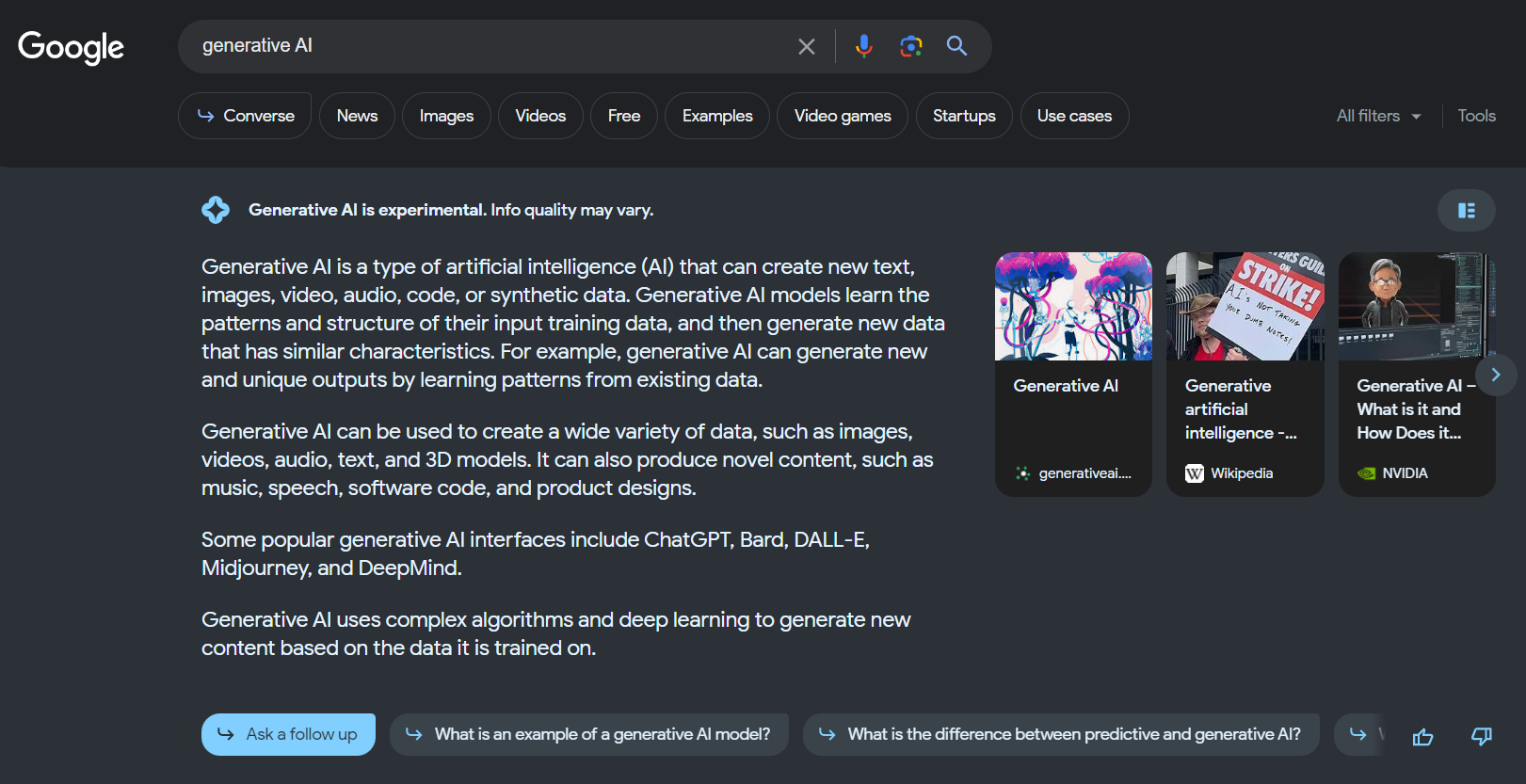Click into the search input field
This screenshot has height=784, width=1526.
pyautogui.click(x=490, y=46)
